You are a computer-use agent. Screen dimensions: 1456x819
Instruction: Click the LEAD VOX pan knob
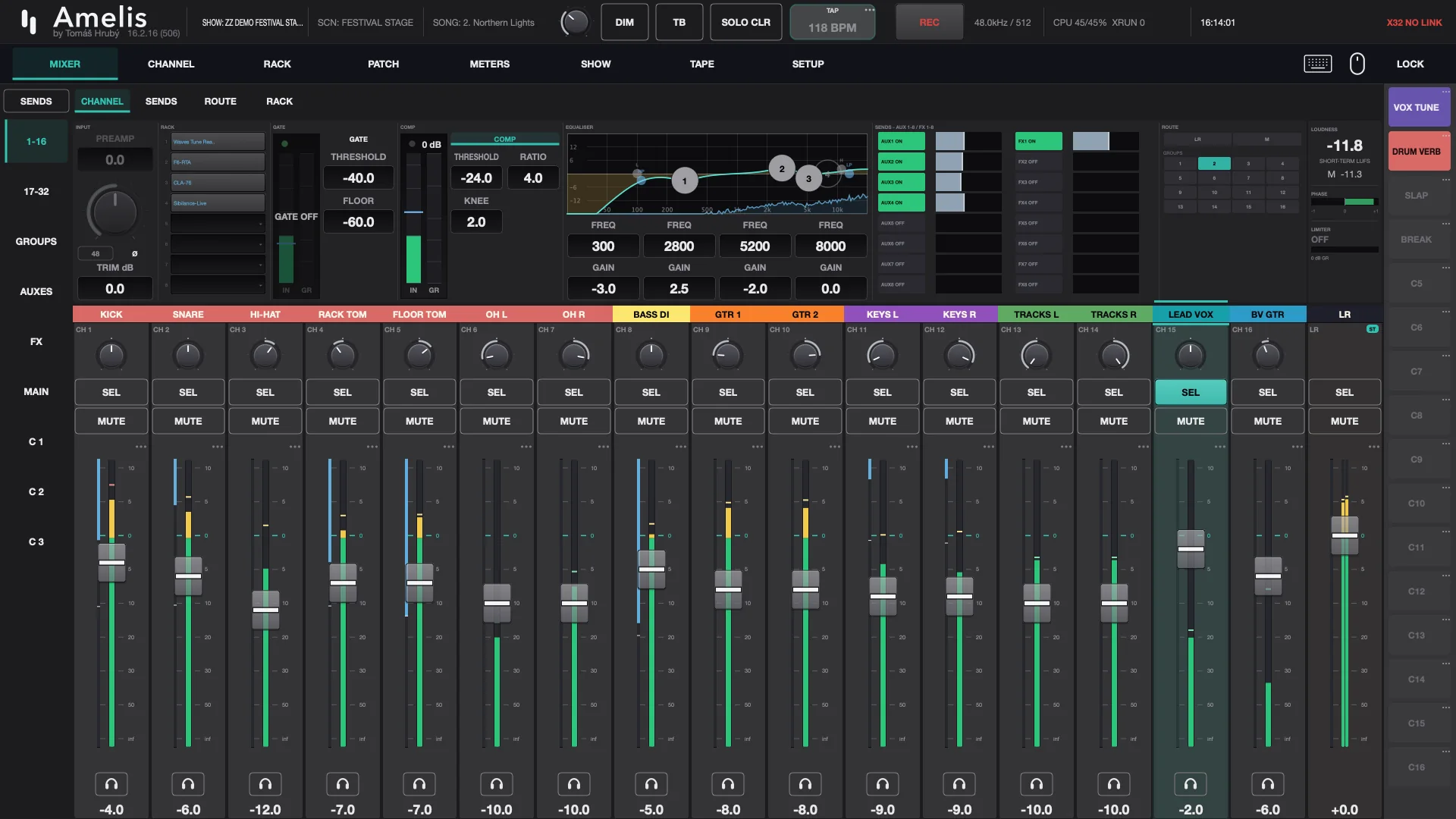[x=1191, y=355]
